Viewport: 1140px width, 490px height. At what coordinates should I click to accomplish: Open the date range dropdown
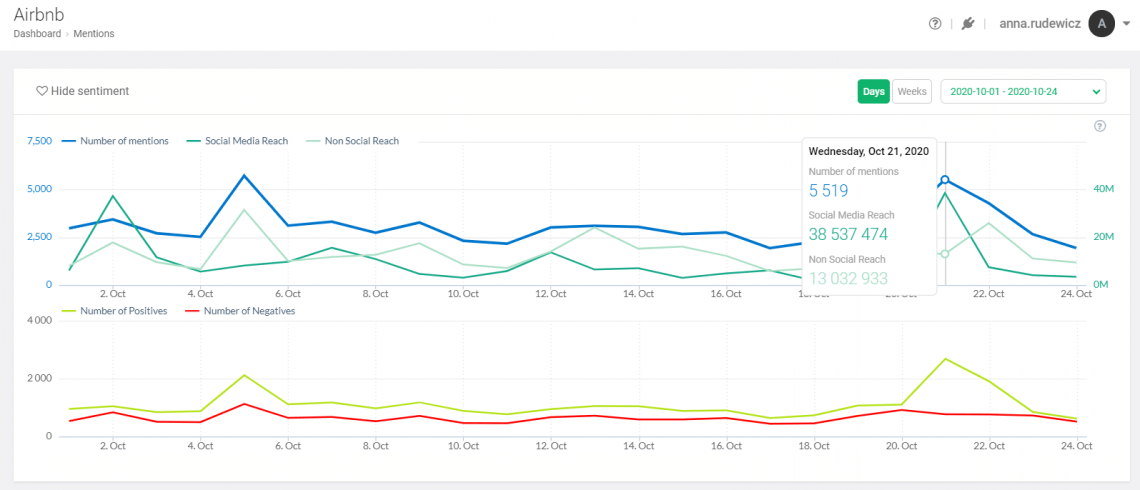point(1022,91)
